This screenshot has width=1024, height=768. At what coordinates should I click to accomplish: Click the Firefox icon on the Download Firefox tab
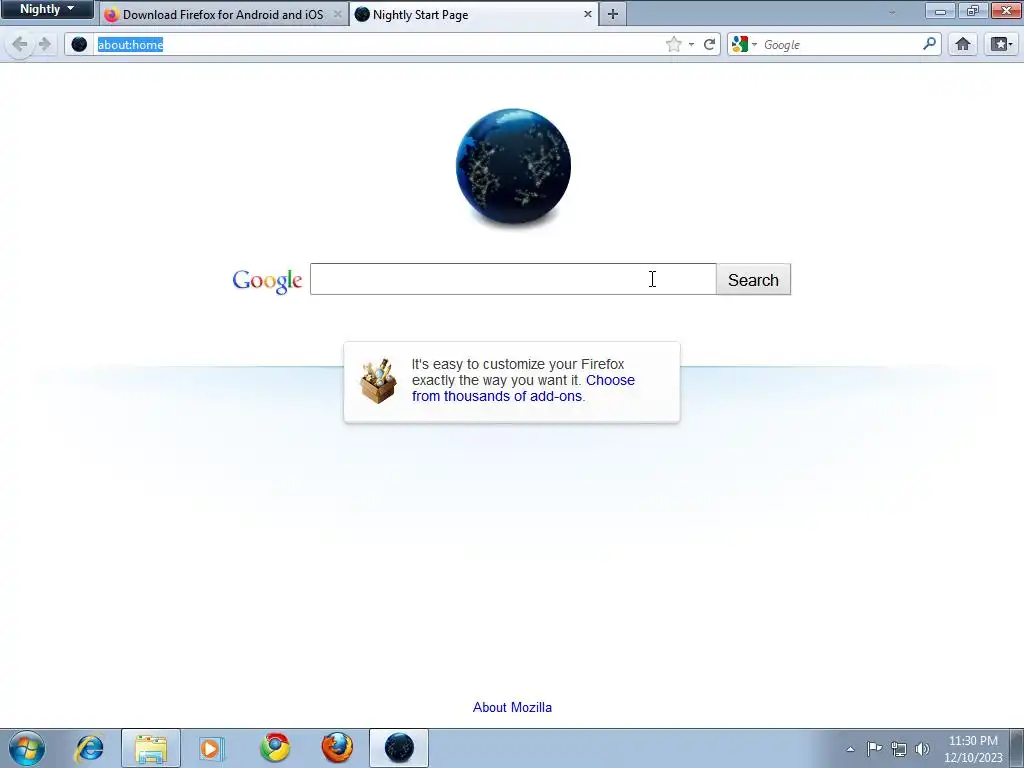pos(112,14)
